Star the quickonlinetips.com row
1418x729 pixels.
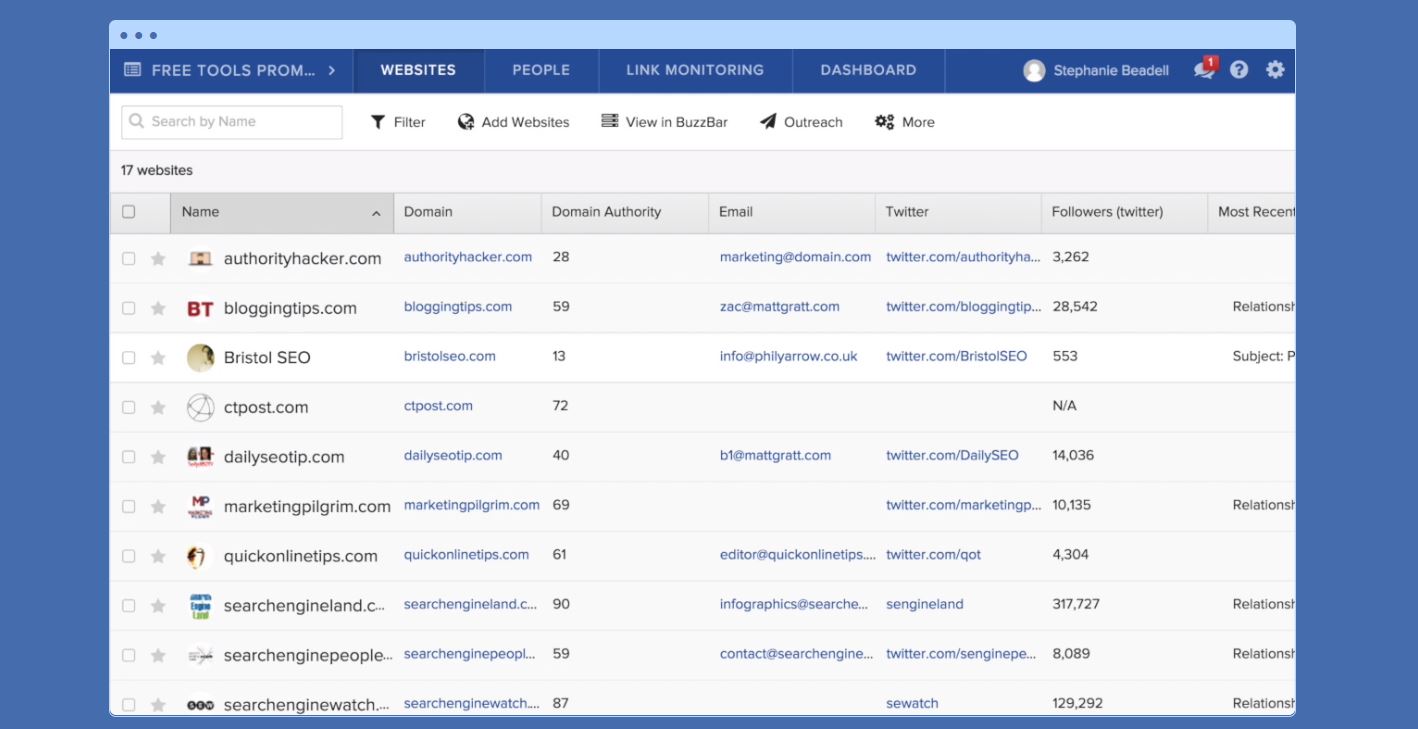(158, 556)
